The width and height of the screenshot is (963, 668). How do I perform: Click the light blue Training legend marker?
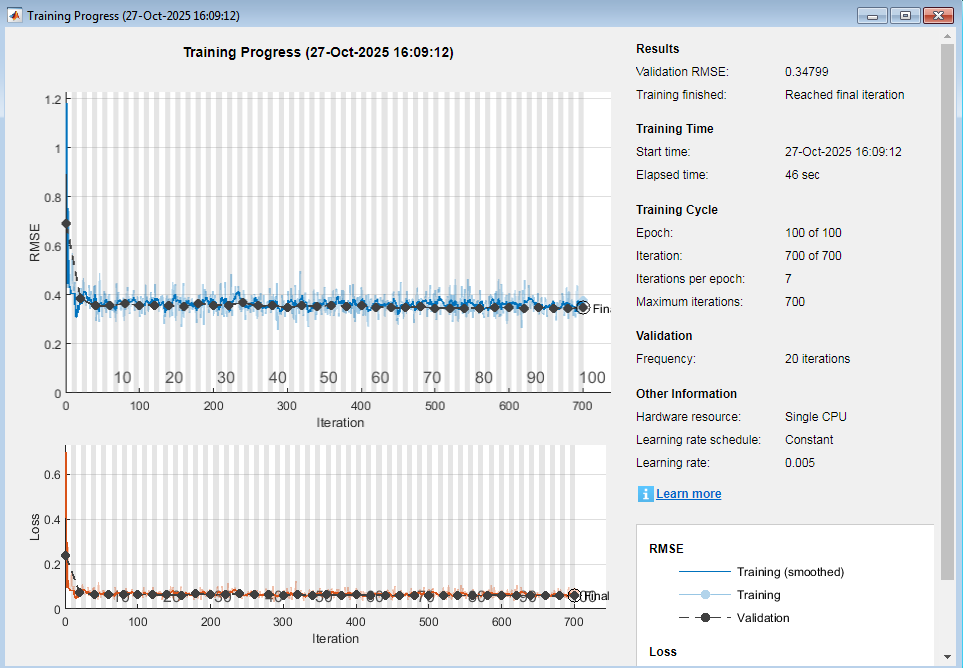click(705, 595)
